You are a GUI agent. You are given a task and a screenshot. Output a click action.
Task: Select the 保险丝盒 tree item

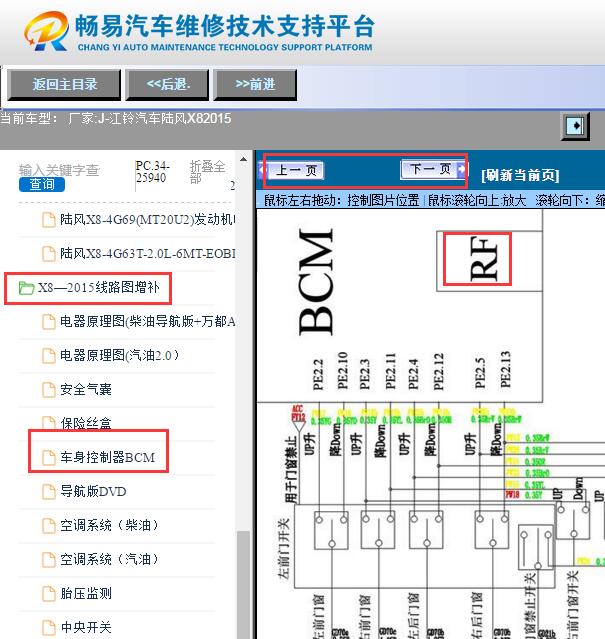coord(86,423)
